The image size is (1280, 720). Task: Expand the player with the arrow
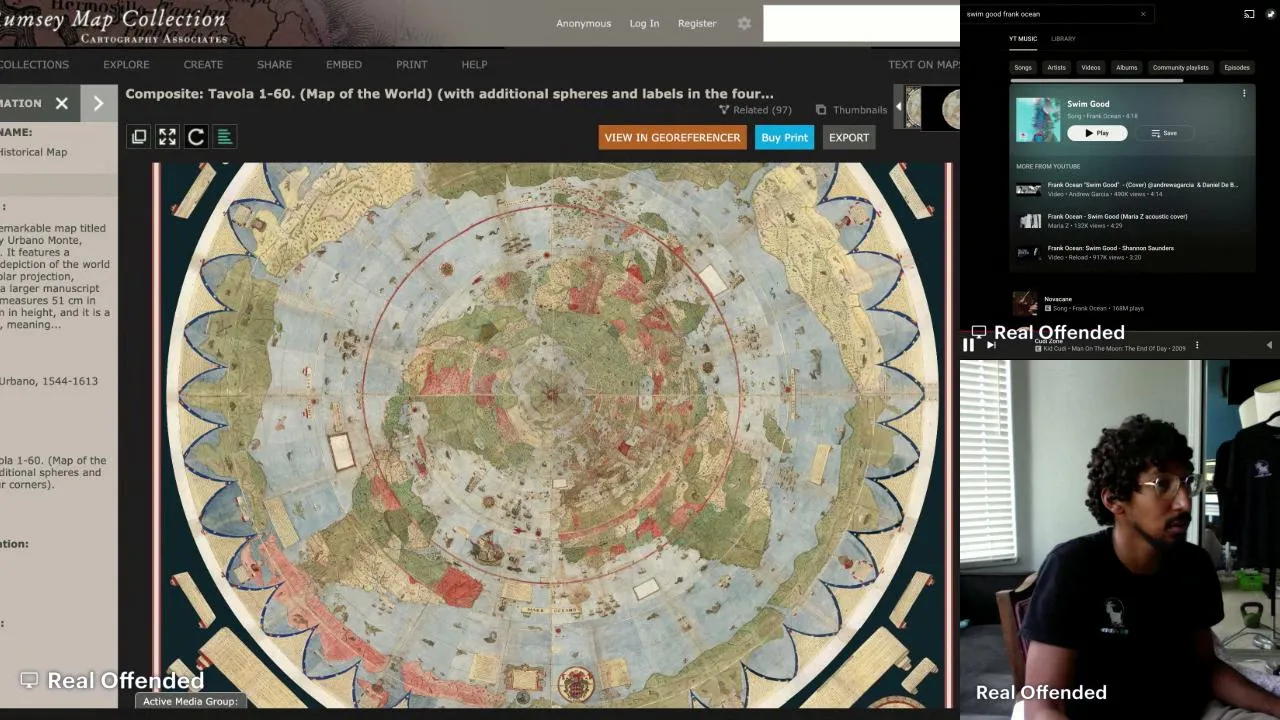[x=1269, y=345]
